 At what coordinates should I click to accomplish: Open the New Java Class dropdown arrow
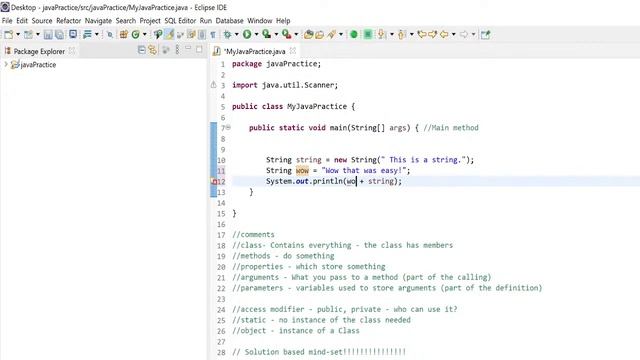tap(144, 35)
